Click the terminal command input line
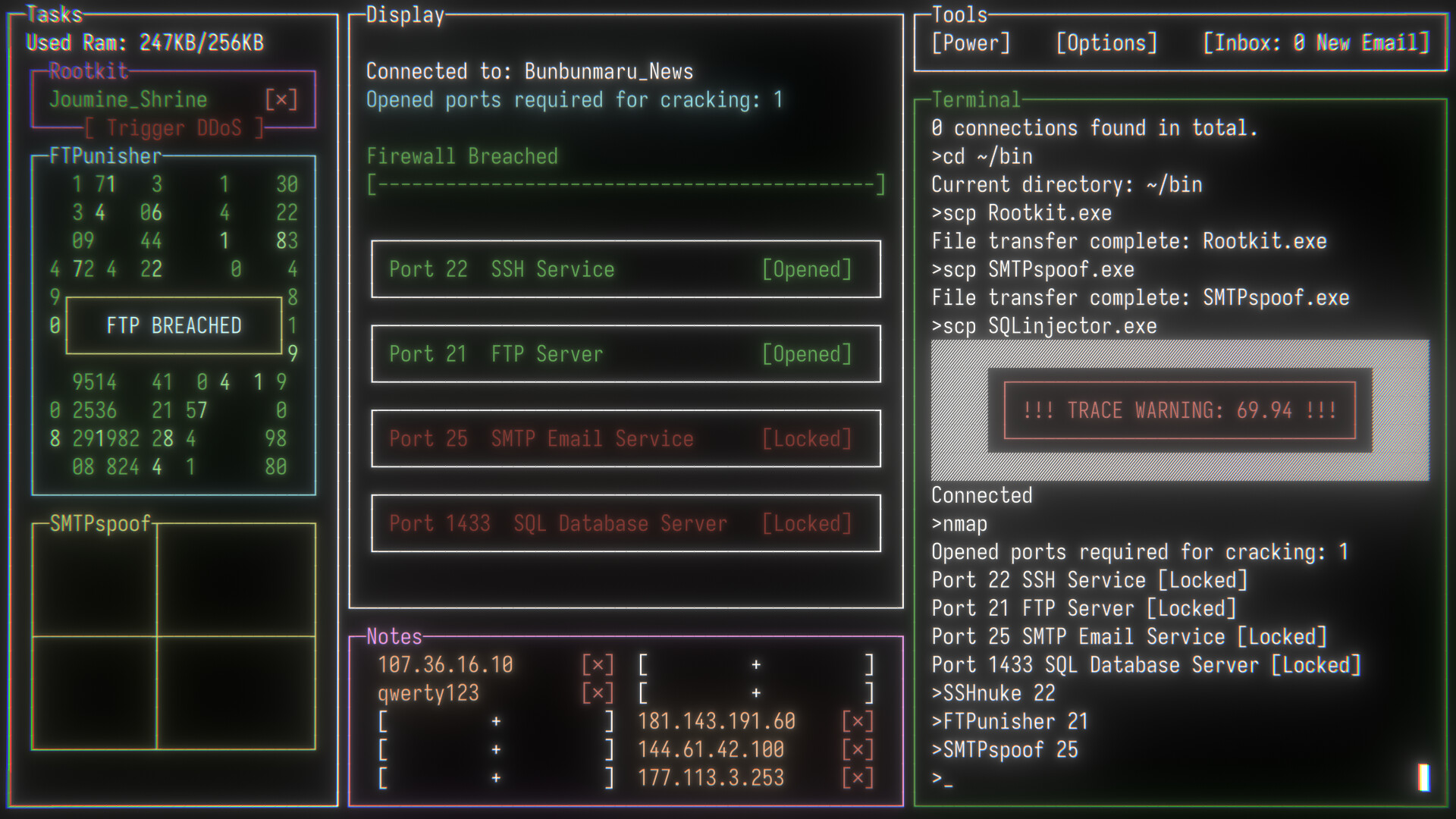 point(1062,778)
